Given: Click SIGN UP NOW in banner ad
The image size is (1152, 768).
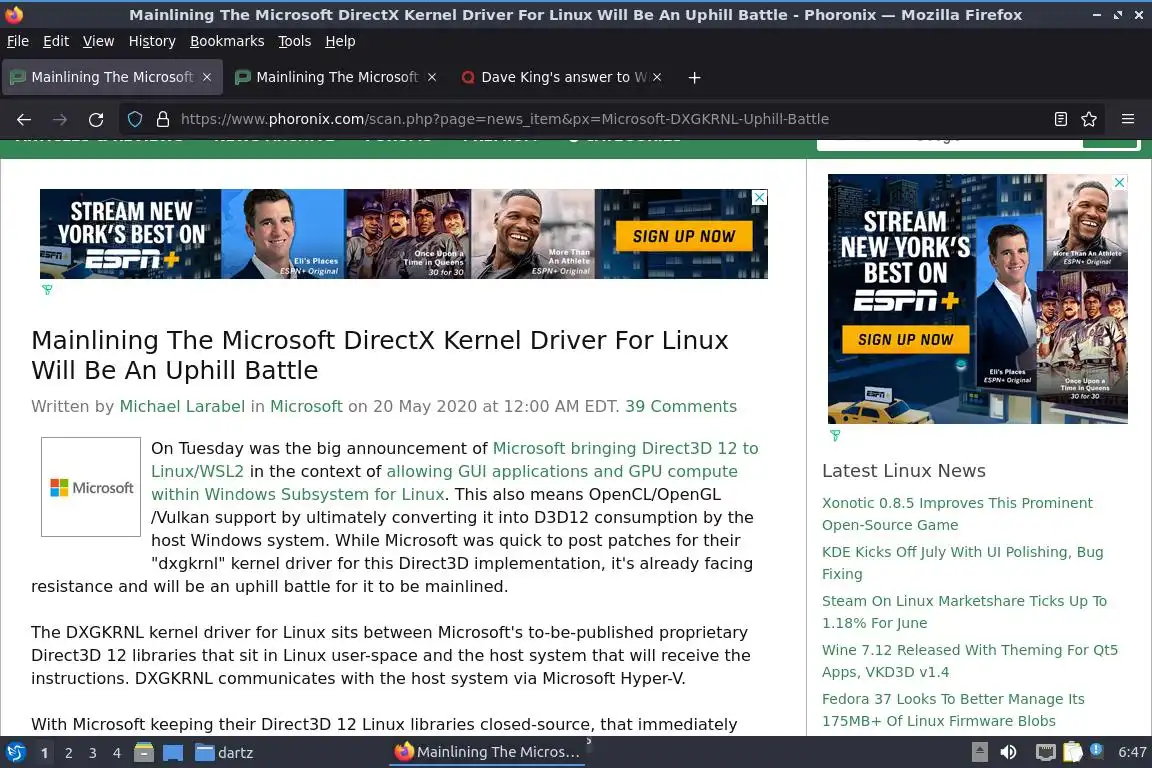Looking at the screenshot, I should tap(684, 236).
